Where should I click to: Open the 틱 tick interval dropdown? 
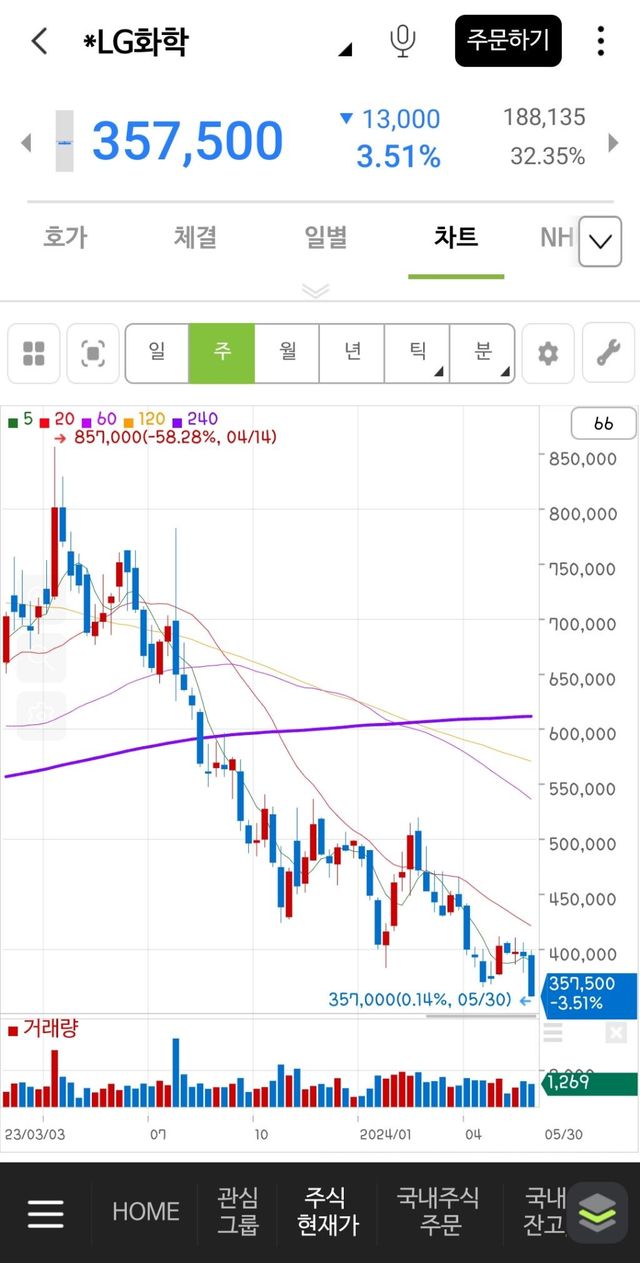[417, 353]
